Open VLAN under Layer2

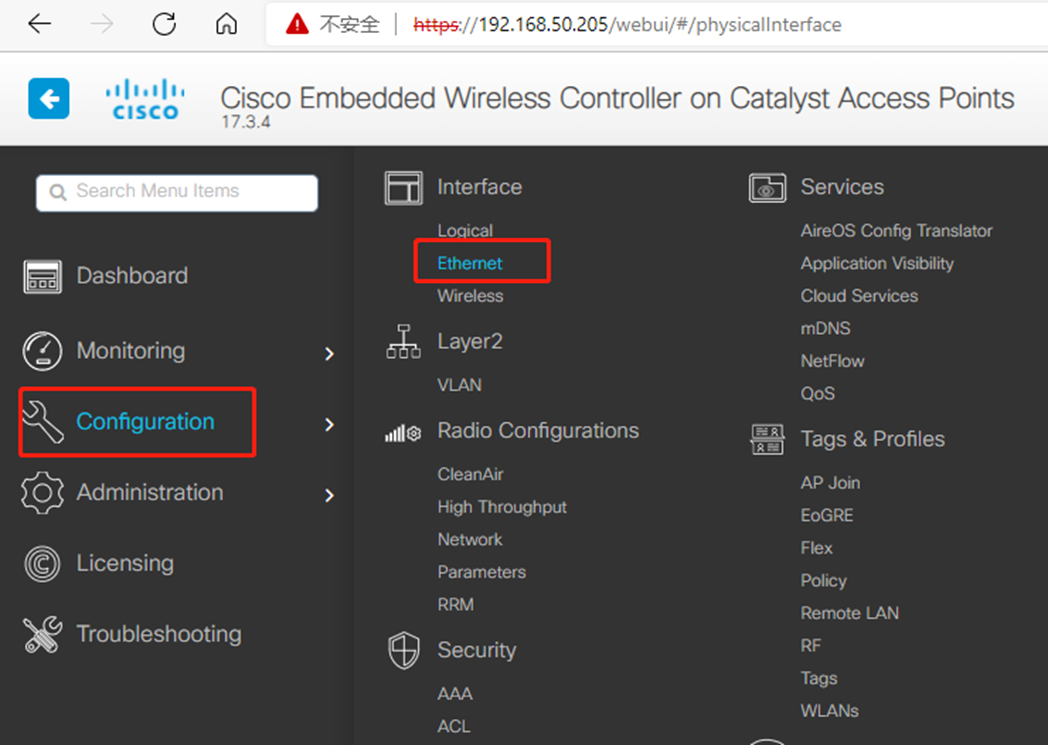(459, 385)
